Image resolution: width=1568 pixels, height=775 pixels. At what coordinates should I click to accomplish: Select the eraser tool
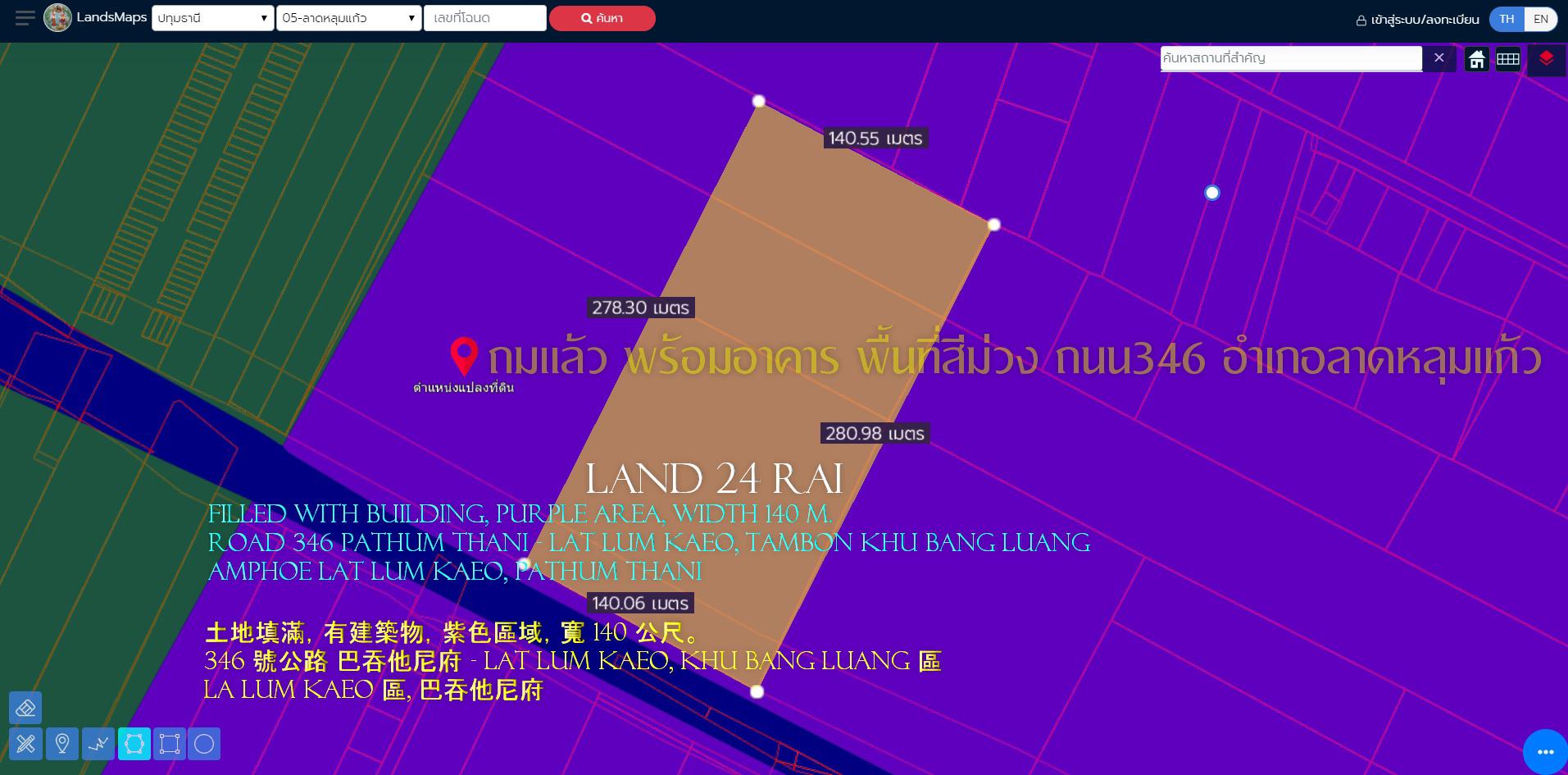[25, 708]
